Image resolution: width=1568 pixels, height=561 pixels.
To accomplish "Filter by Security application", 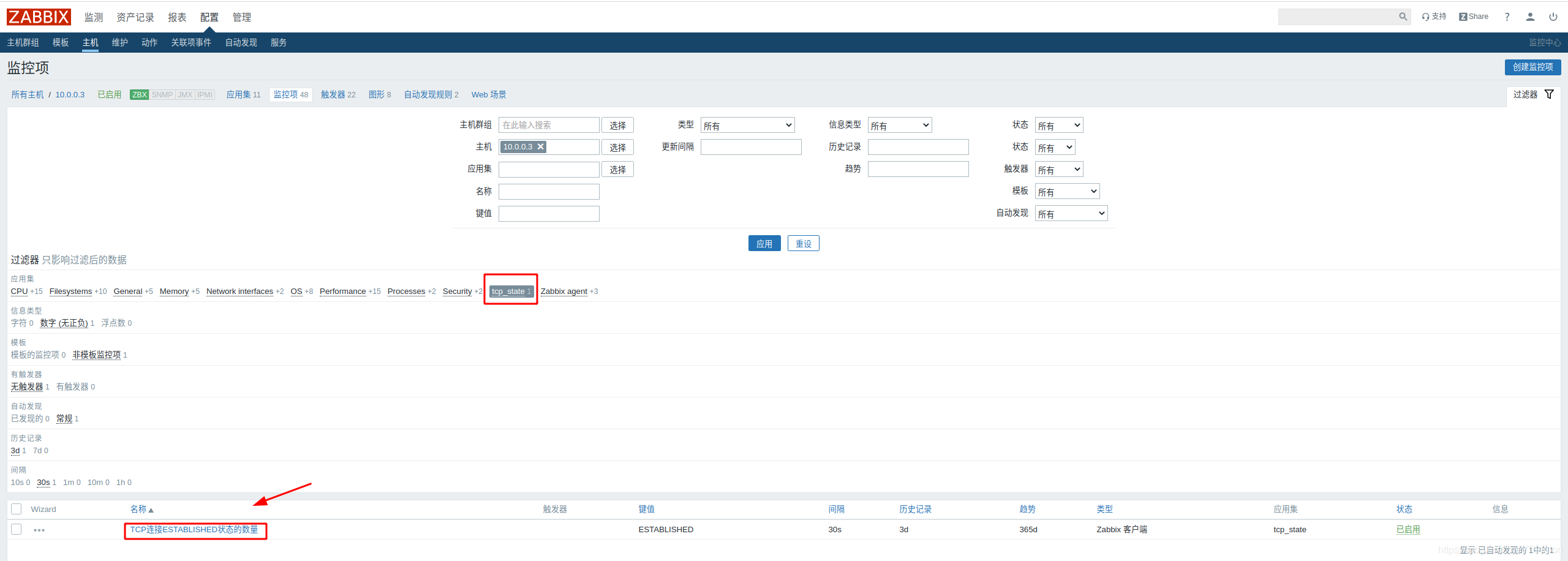I will point(457,292).
